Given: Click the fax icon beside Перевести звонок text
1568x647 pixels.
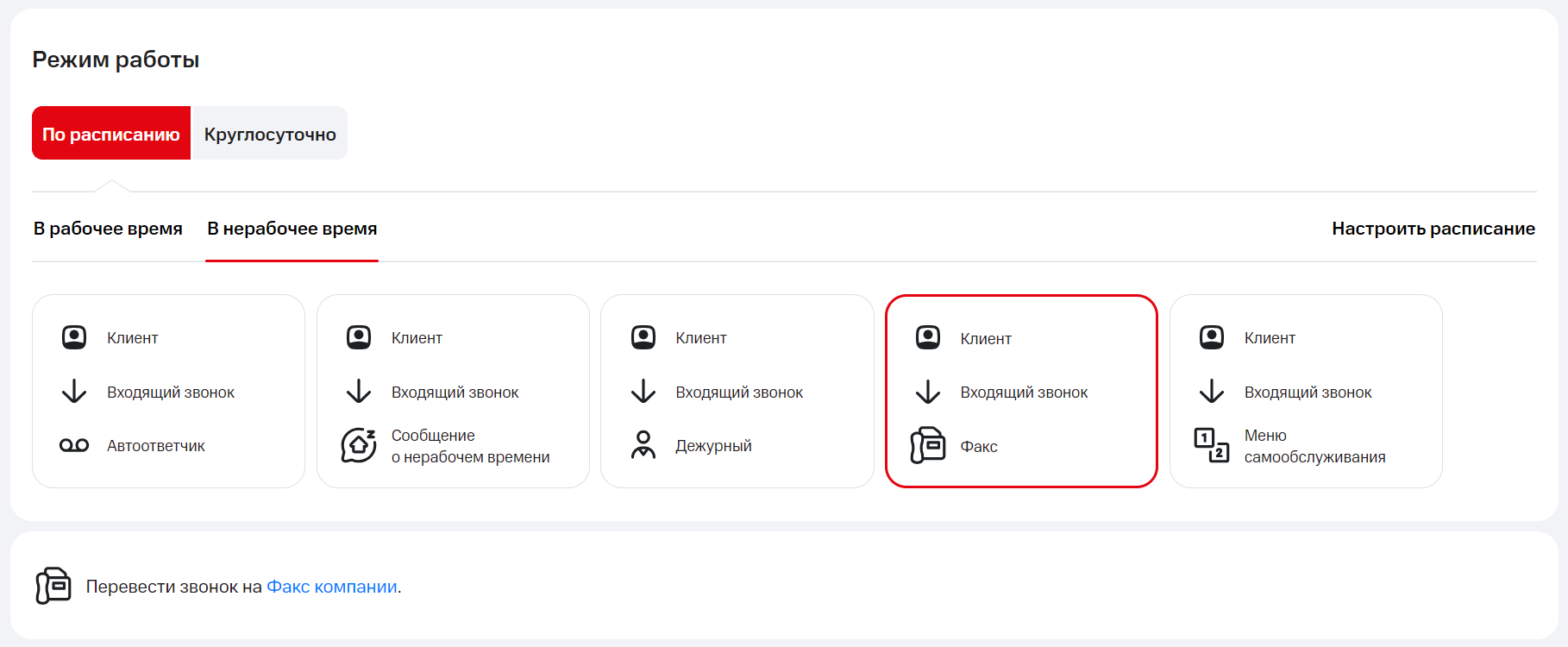Looking at the screenshot, I should coord(53,587).
